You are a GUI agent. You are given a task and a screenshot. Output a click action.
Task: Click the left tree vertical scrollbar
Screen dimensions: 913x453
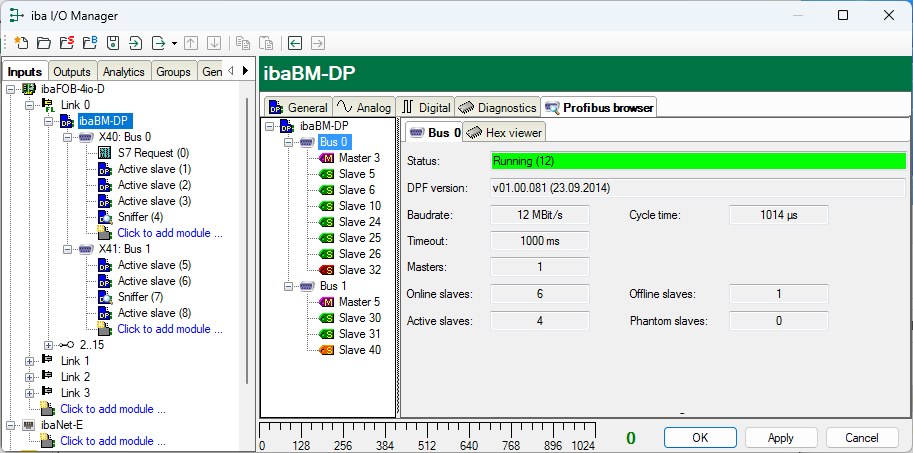pos(249,239)
